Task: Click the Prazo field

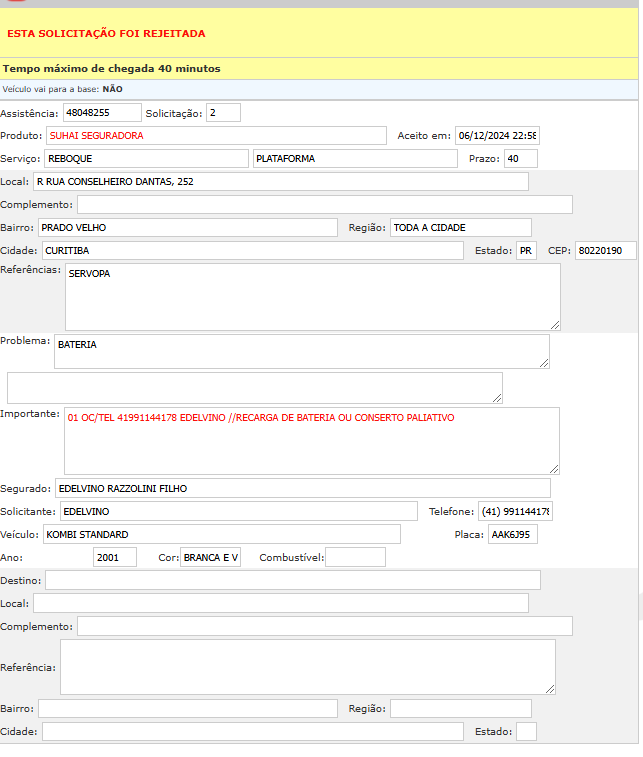Action: 520,158
